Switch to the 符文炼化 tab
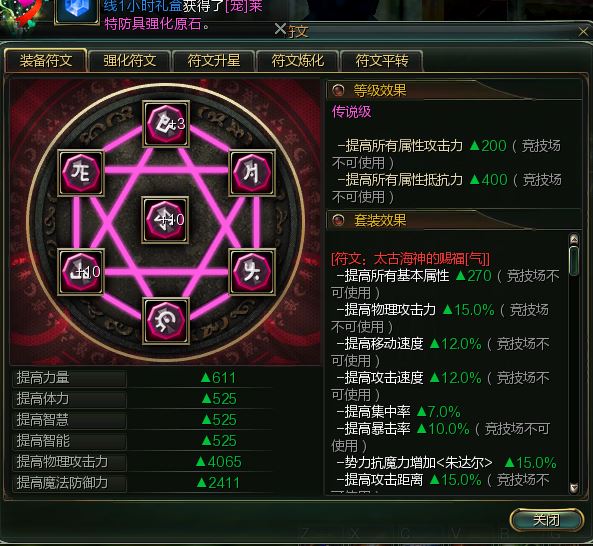593x546 pixels. [x=298, y=60]
